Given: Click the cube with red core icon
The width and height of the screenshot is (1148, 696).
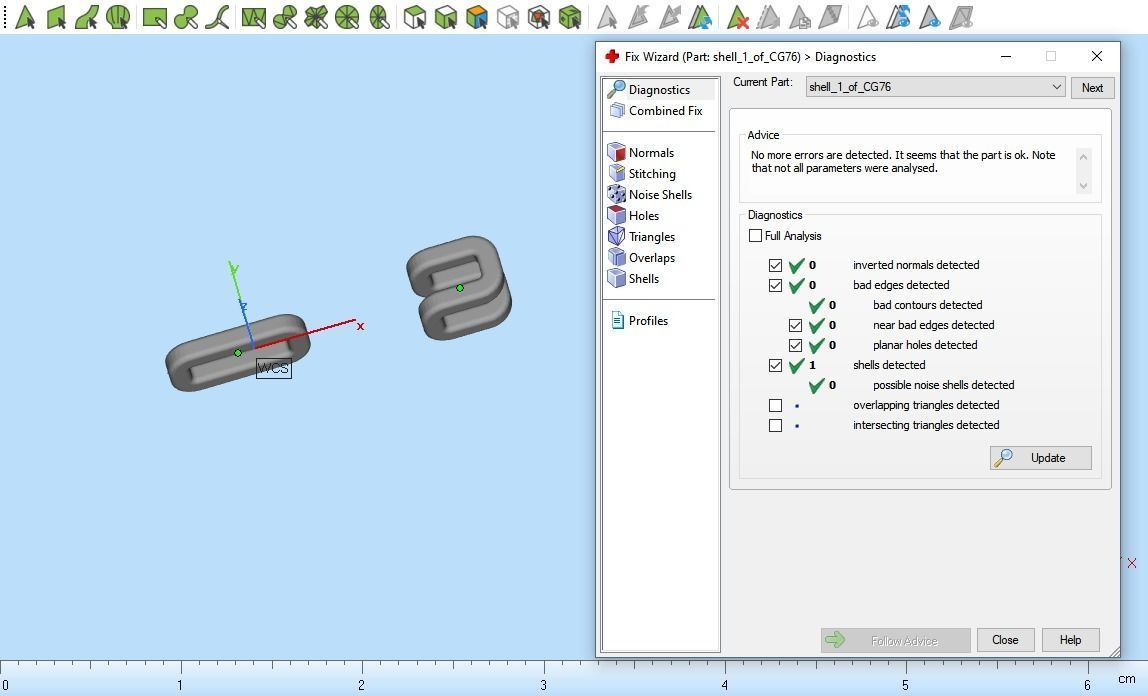Looking at the screenshot, I should pyautogui.click(x=538, y=17).
